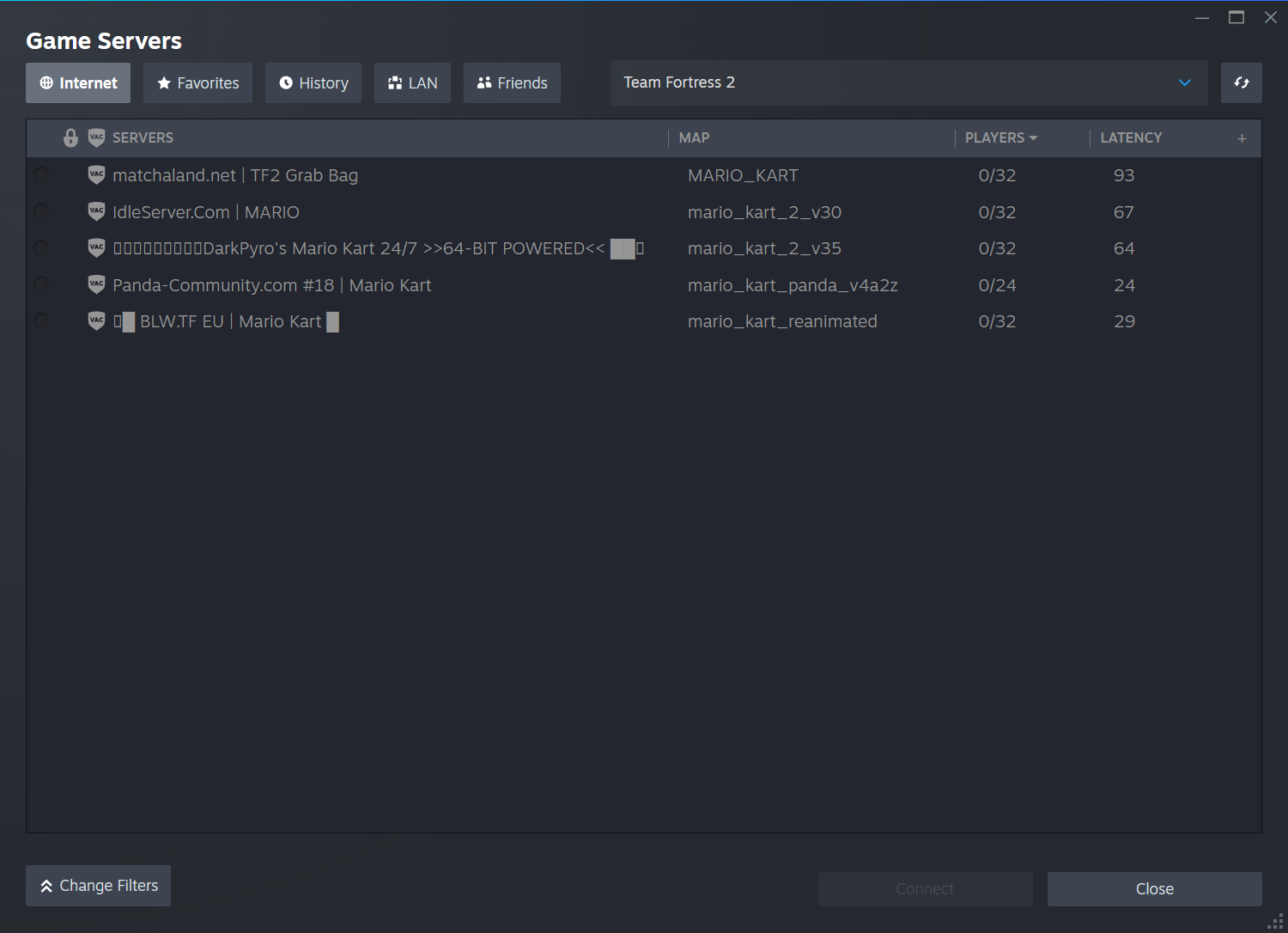The image size is (1288, 933).
Task: Click VAC shield on IdleServer.Com row
Action: pos(97,211)
